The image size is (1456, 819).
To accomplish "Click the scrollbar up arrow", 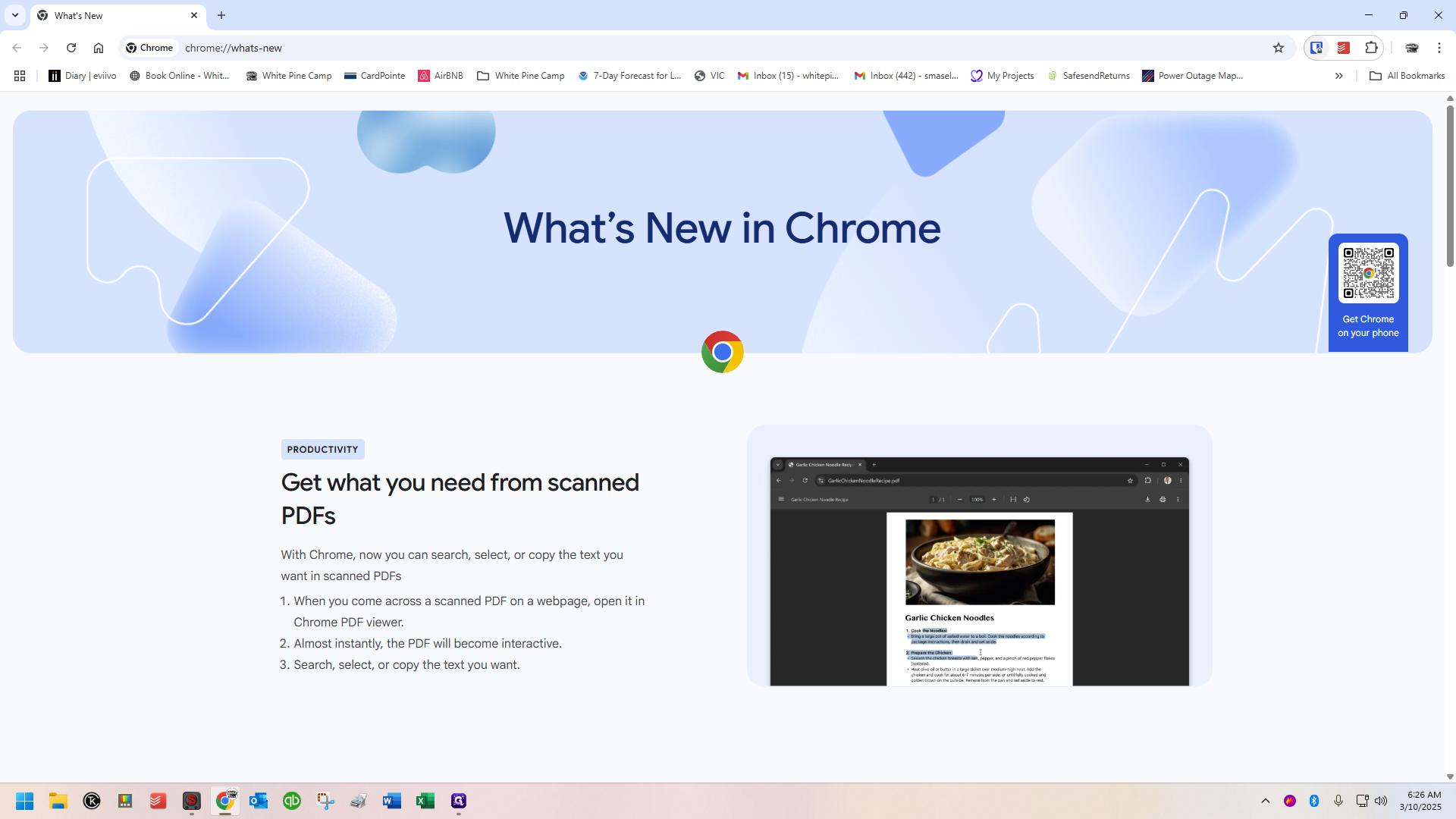I will [1450, 98].
